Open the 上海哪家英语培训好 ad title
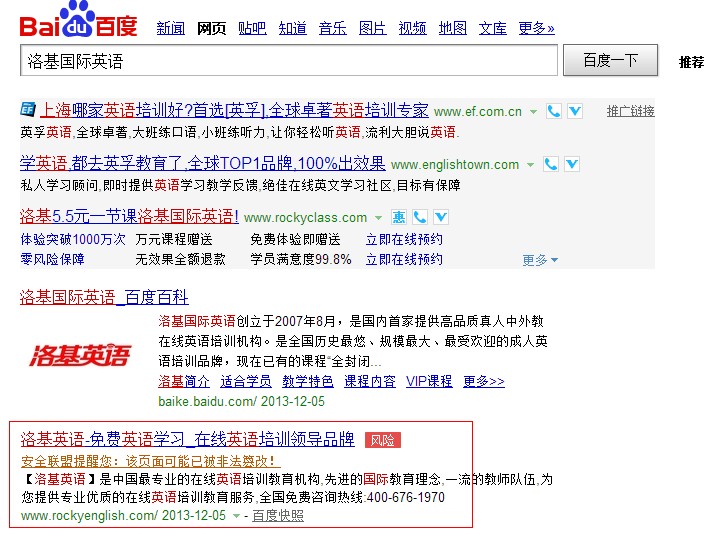The width and height of the screenshot is (705, 538). (234, 110)
